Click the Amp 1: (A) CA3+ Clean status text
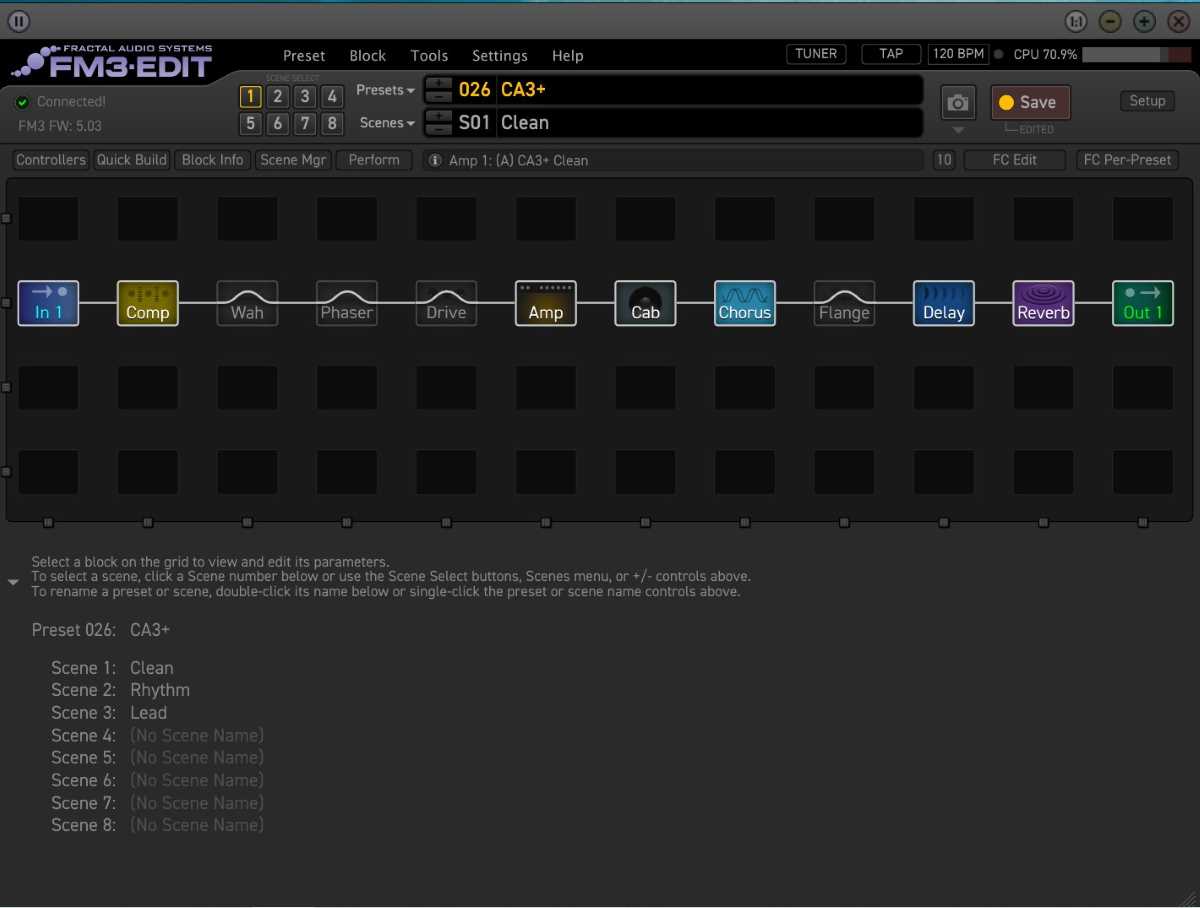The height and width of the screenshot is (908, 1200). 518,160
